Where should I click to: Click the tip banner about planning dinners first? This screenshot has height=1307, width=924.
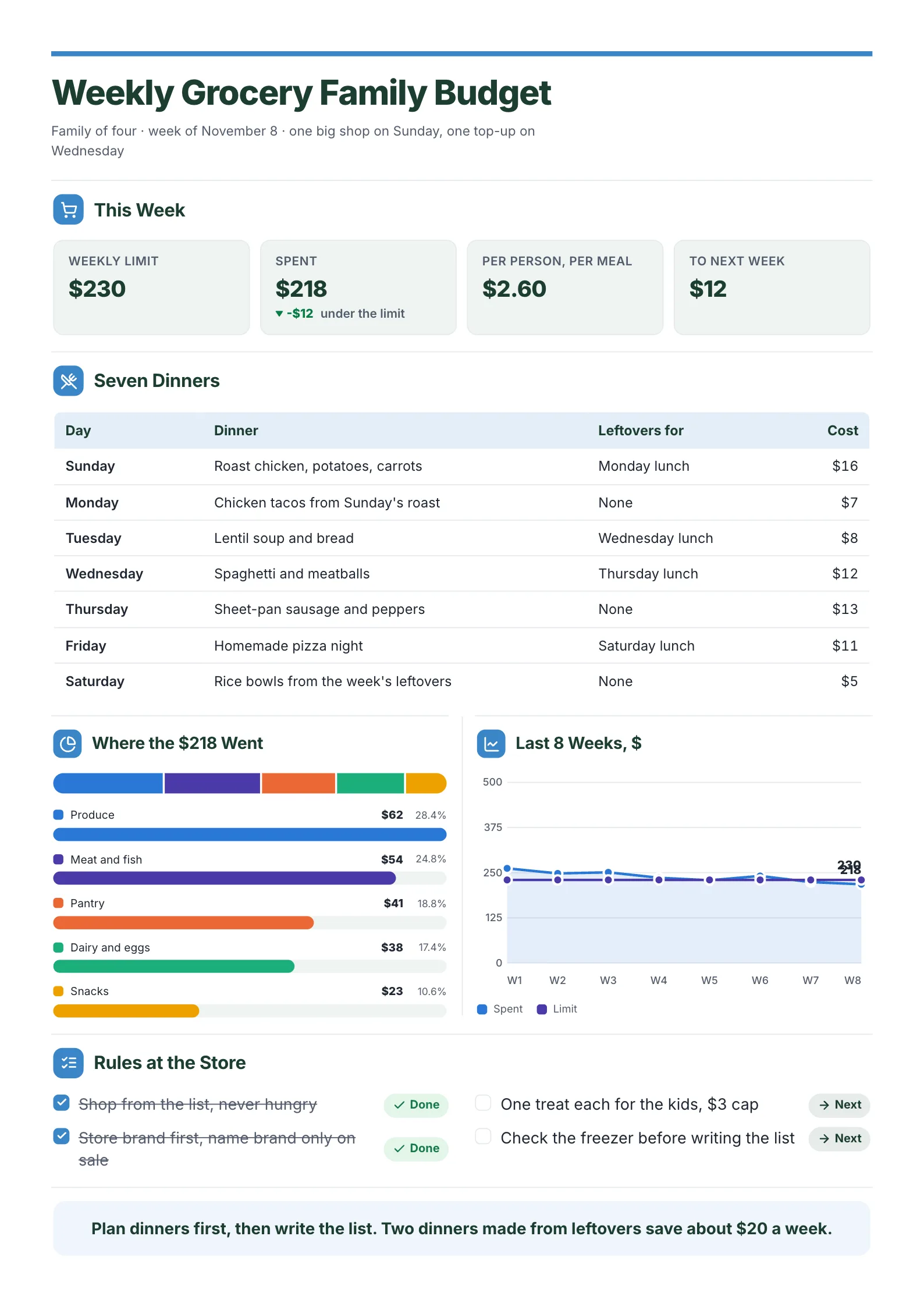(x=461, y=1228)
